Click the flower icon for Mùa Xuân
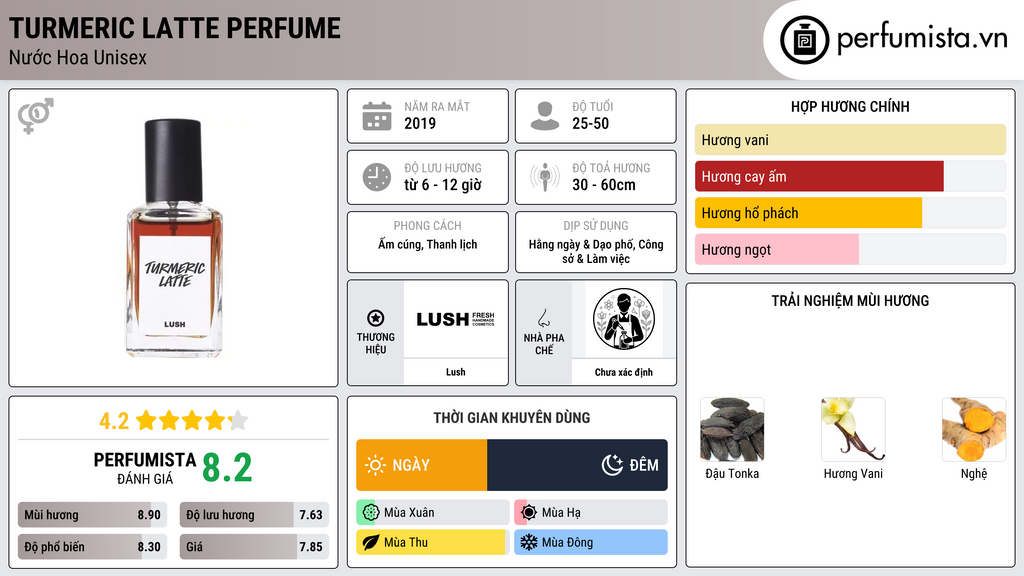The width and height of the screenshot is (1024, 576). pos(370,513)
